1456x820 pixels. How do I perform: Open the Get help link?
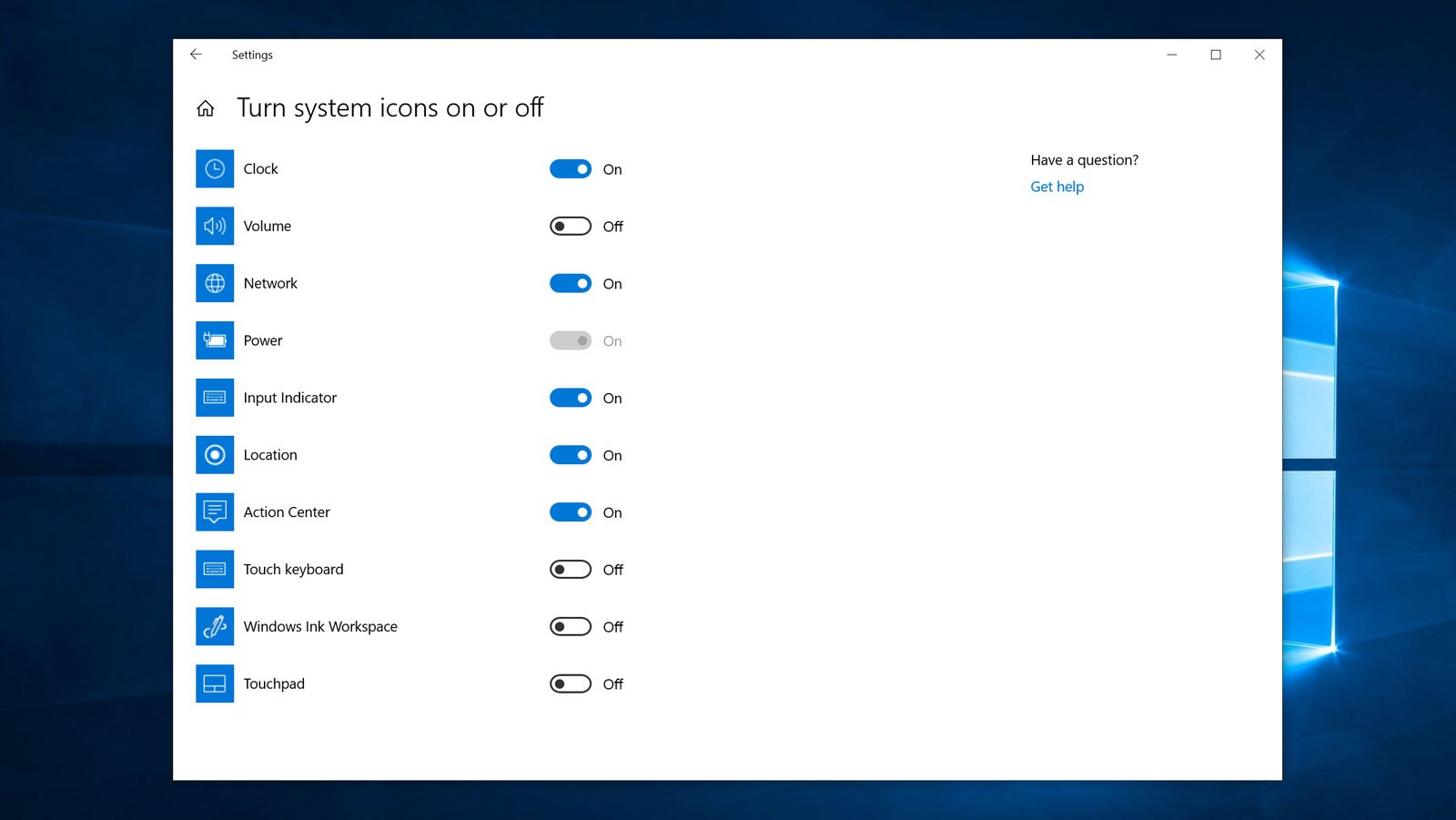click(x=1057, y=186)
